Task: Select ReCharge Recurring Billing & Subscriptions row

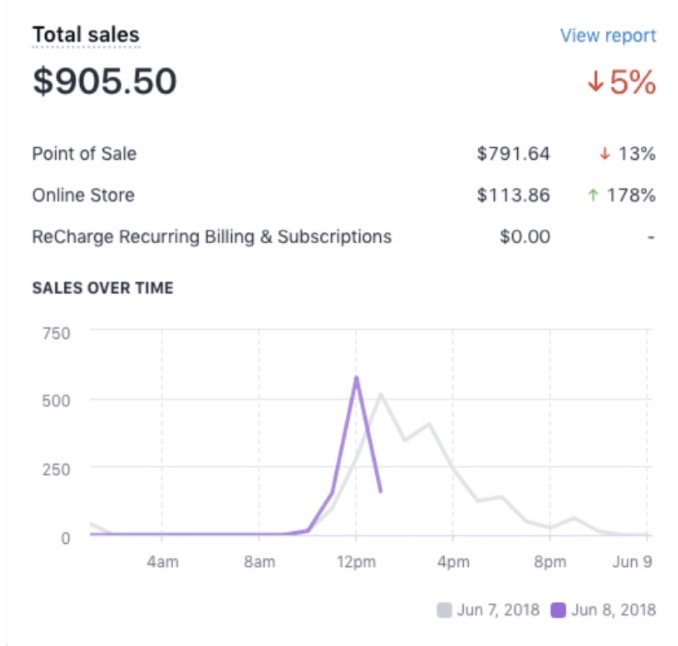Action: pyautogui.click(x=212, y=237)
